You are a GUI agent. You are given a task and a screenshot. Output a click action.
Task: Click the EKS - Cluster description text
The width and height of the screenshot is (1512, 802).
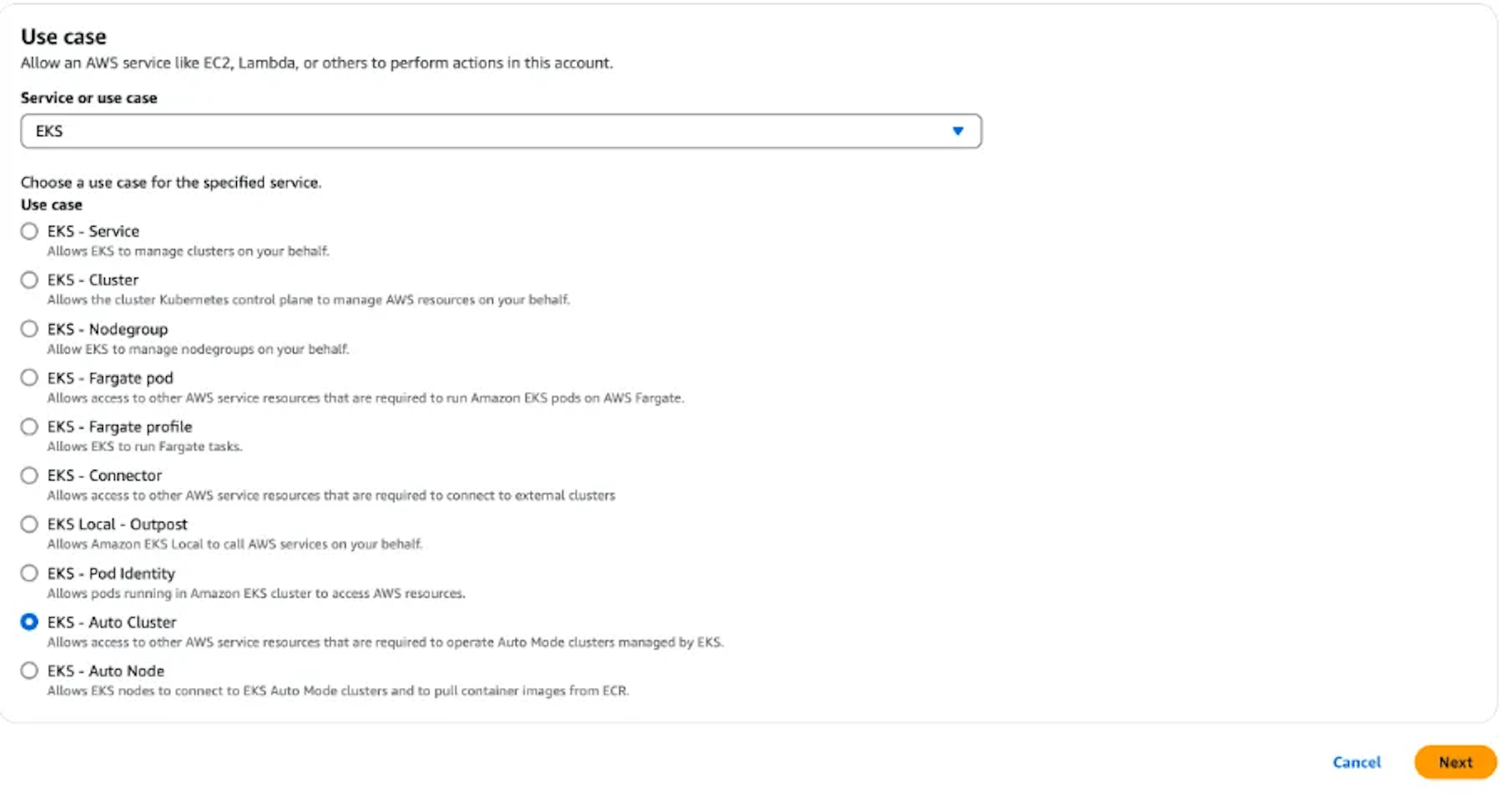point(309,300)
